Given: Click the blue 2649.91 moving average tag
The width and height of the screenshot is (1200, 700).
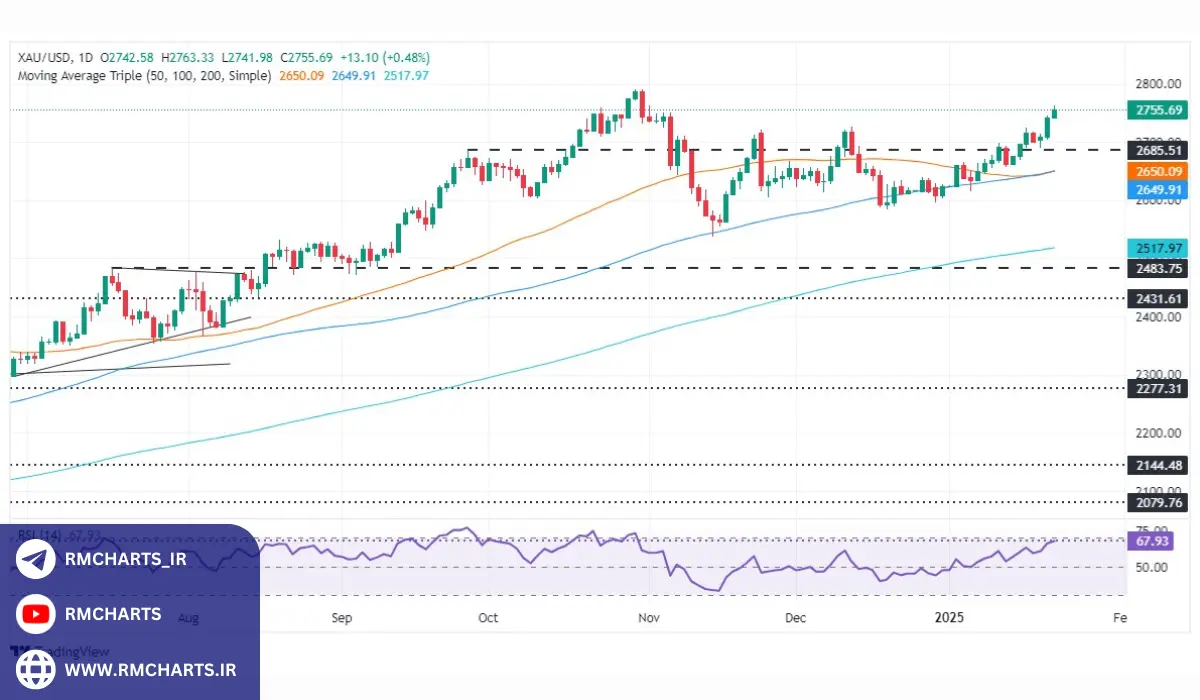Looking at the screenshot, I should [1155, 189].
